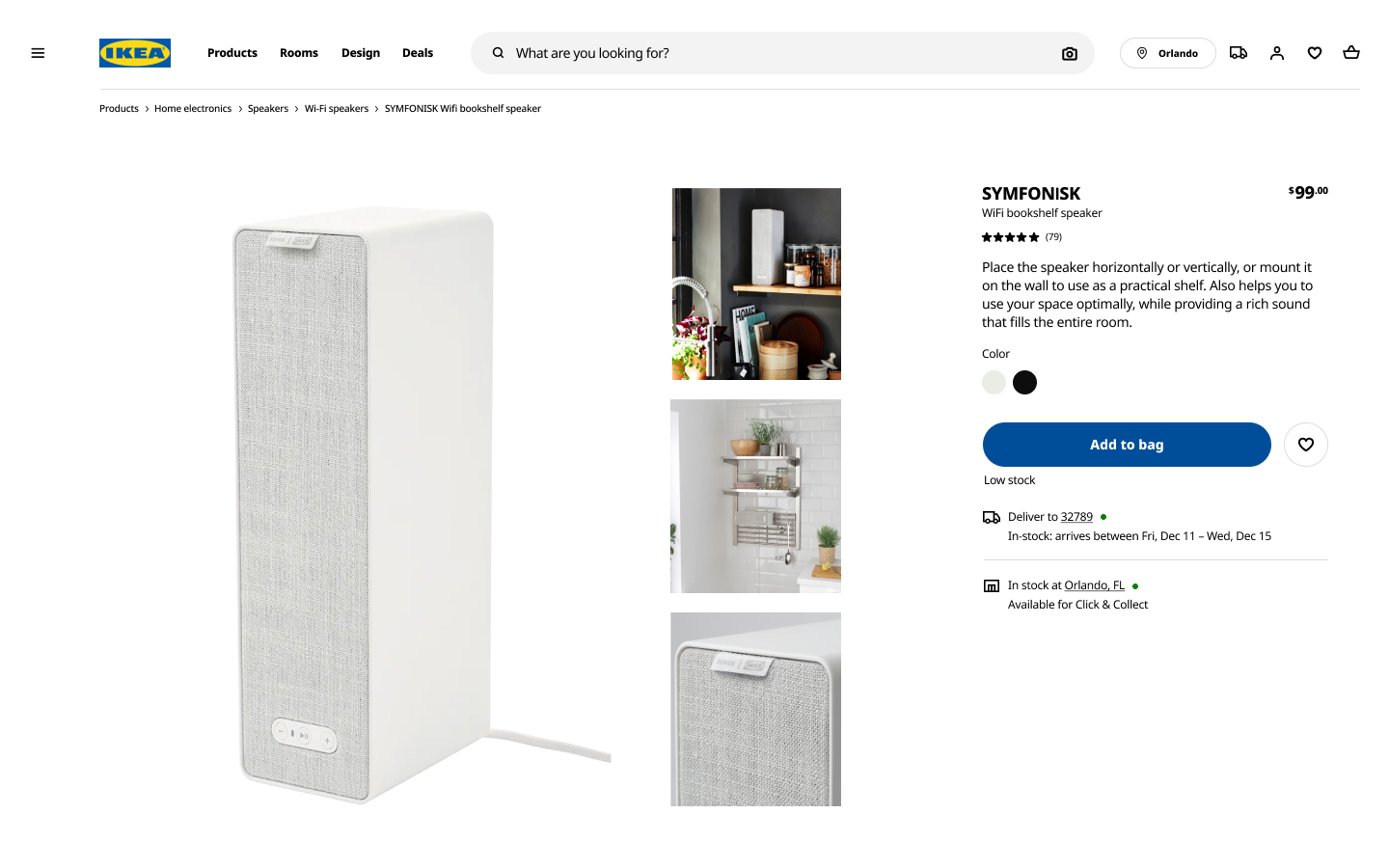The width and height of the screenshot is (1389, 868).
Task: Open the hamburger menu icon
Action: [38, 53]
